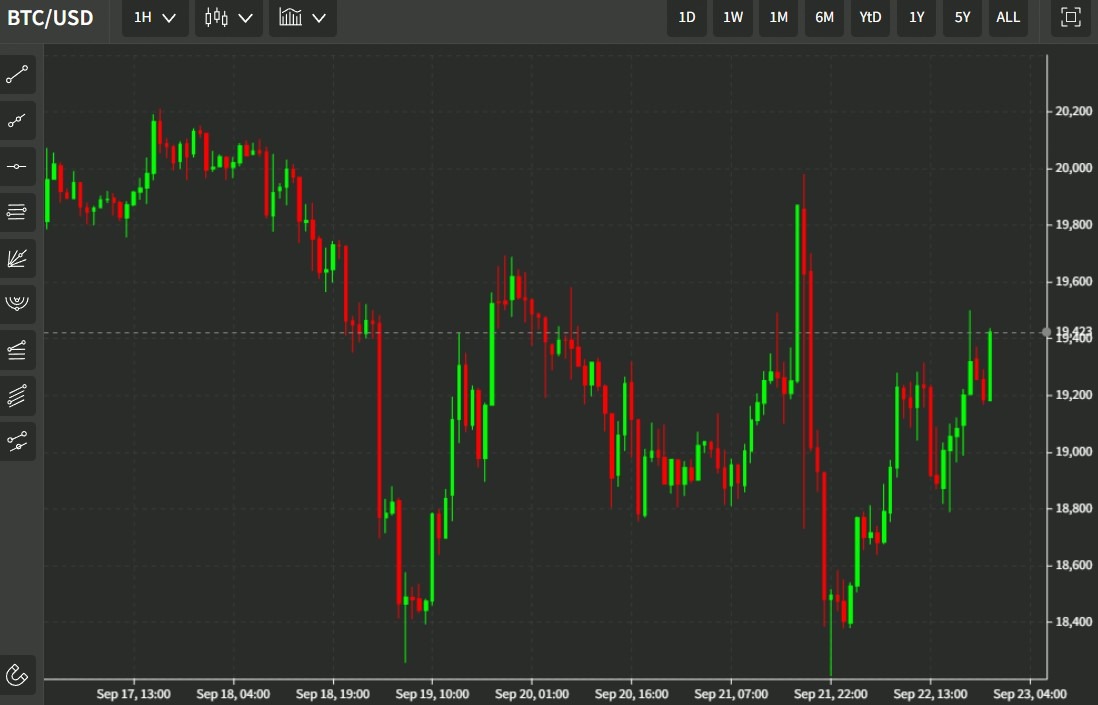The image size is (1098, 705).
Task: Click the Sep 20, 16:00 time label
Action: (632, 694)
